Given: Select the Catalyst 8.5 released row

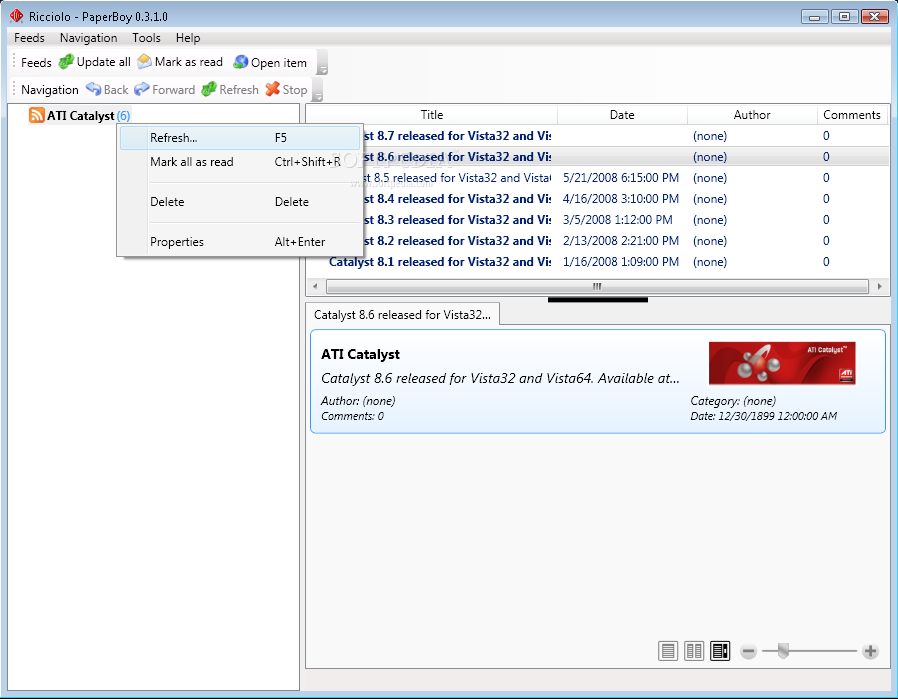Looking at the screenshot, I should click(x=597, y=177).
